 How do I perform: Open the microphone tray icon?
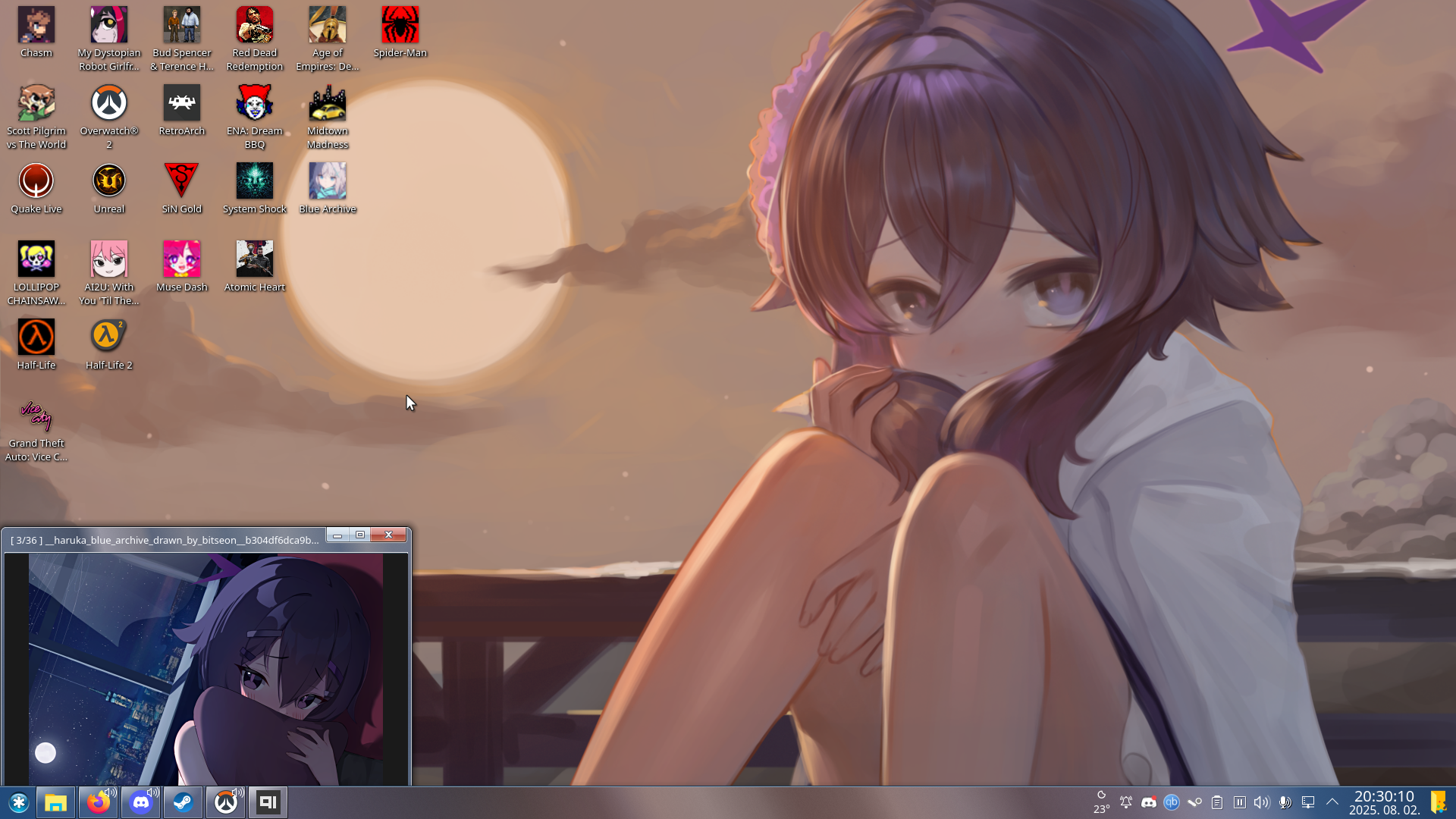(1285, 802)
